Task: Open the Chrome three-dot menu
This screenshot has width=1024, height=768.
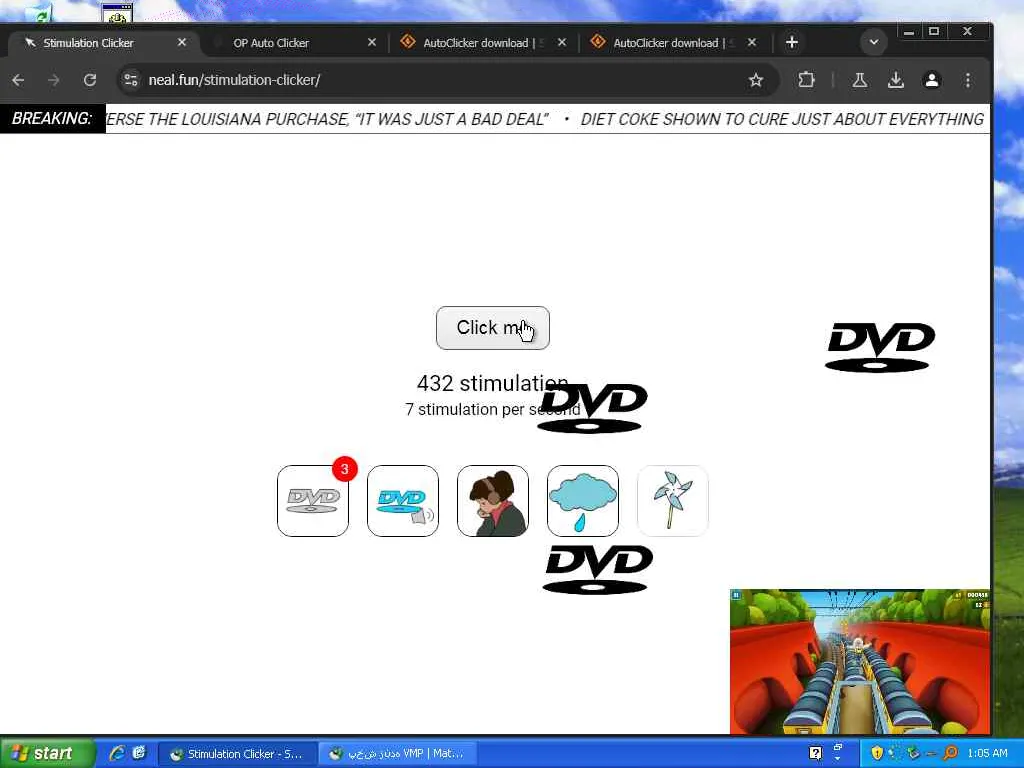Action: (968, 80)
